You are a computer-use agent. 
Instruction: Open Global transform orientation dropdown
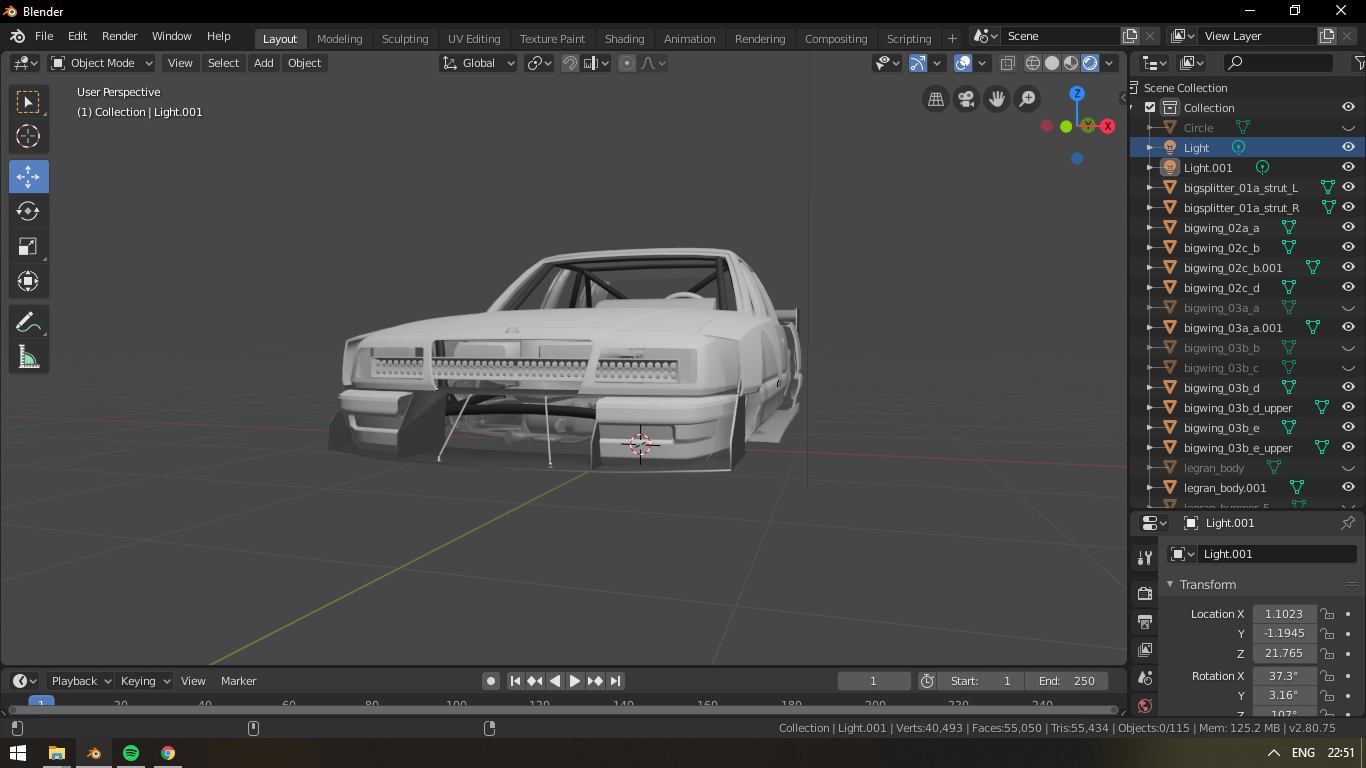point(478,63)
